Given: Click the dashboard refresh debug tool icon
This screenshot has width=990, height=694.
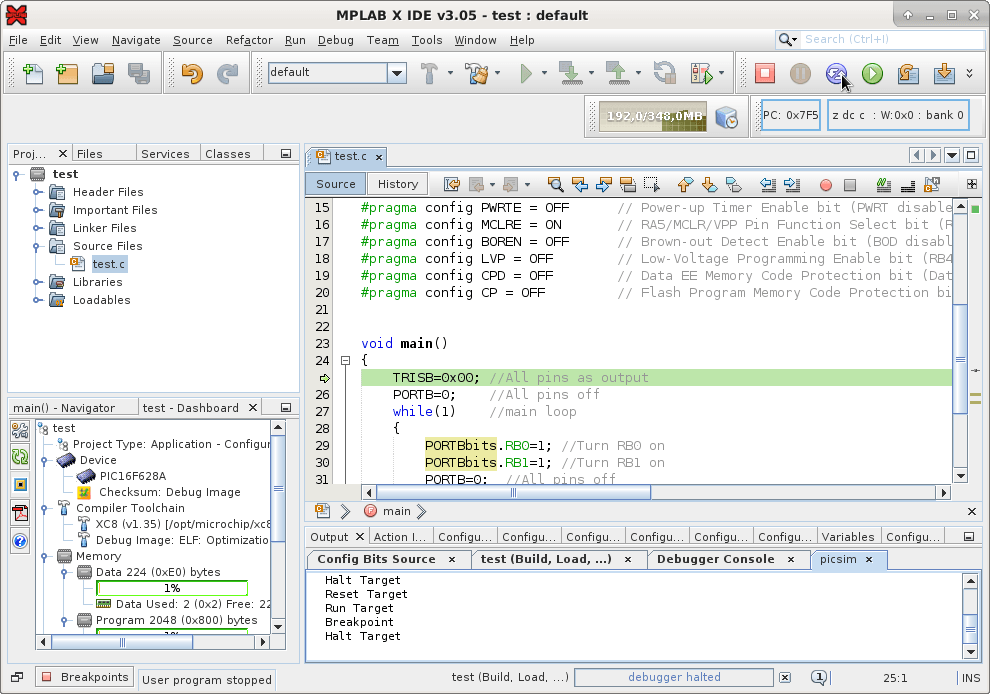Looking at the screenshot, I should pyautogui.click(x=20, y=457).
